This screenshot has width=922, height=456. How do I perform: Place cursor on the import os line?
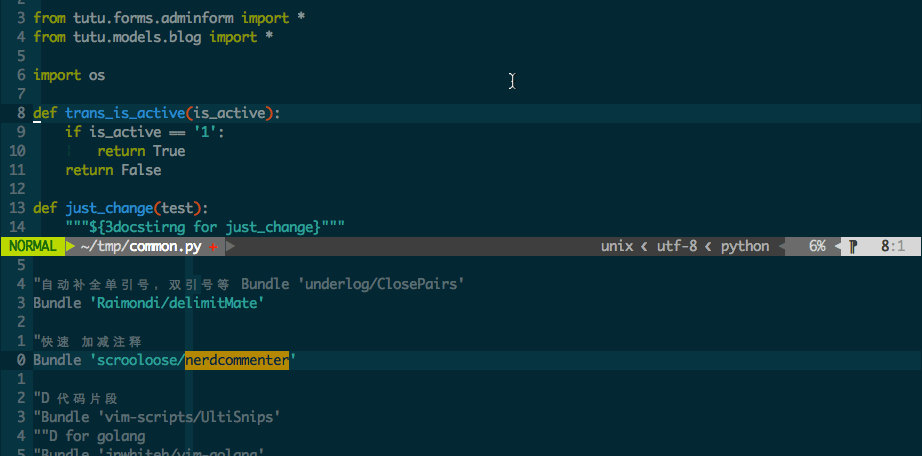(x=69, y=75)
